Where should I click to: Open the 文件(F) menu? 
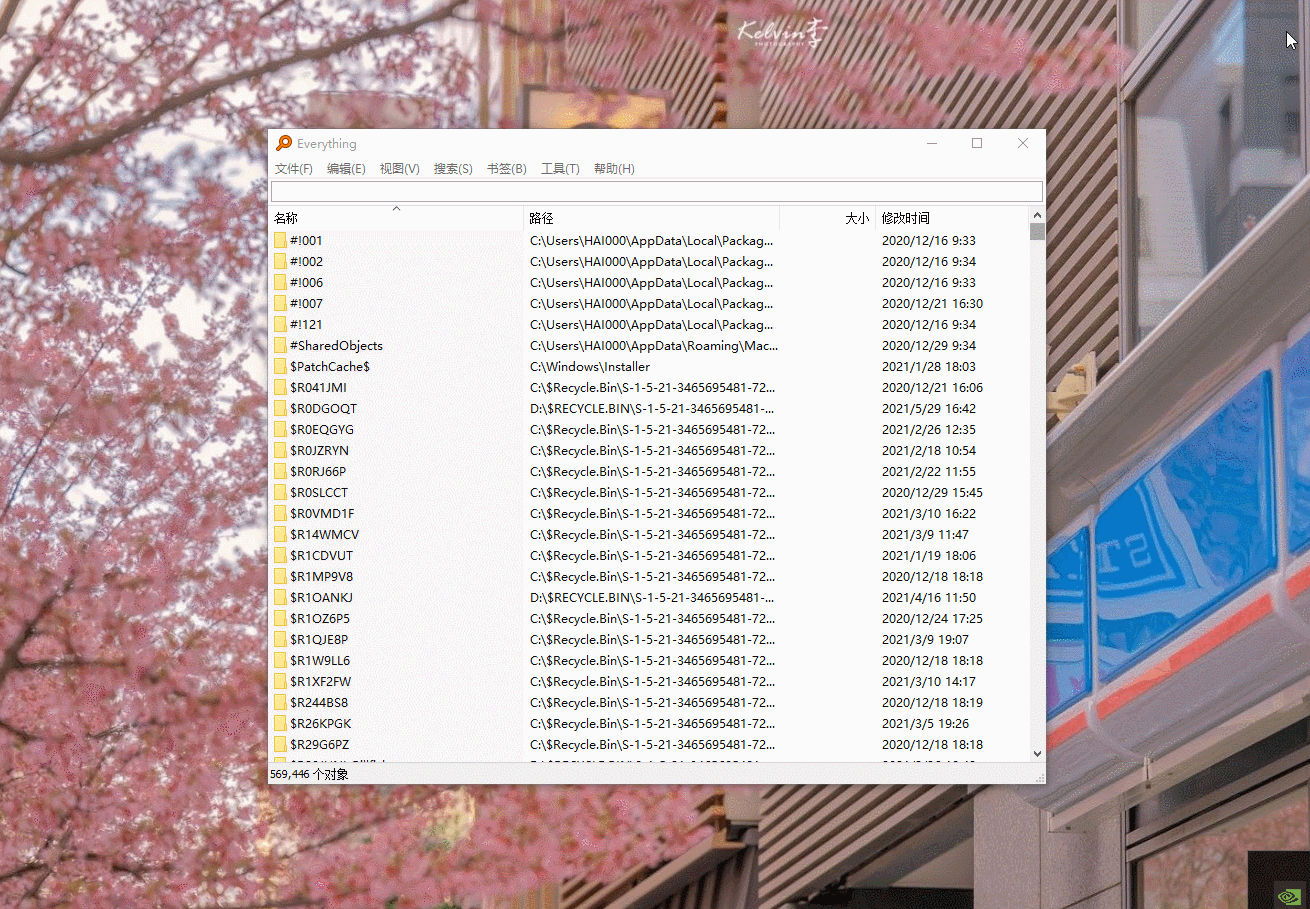tap(294, 169)
